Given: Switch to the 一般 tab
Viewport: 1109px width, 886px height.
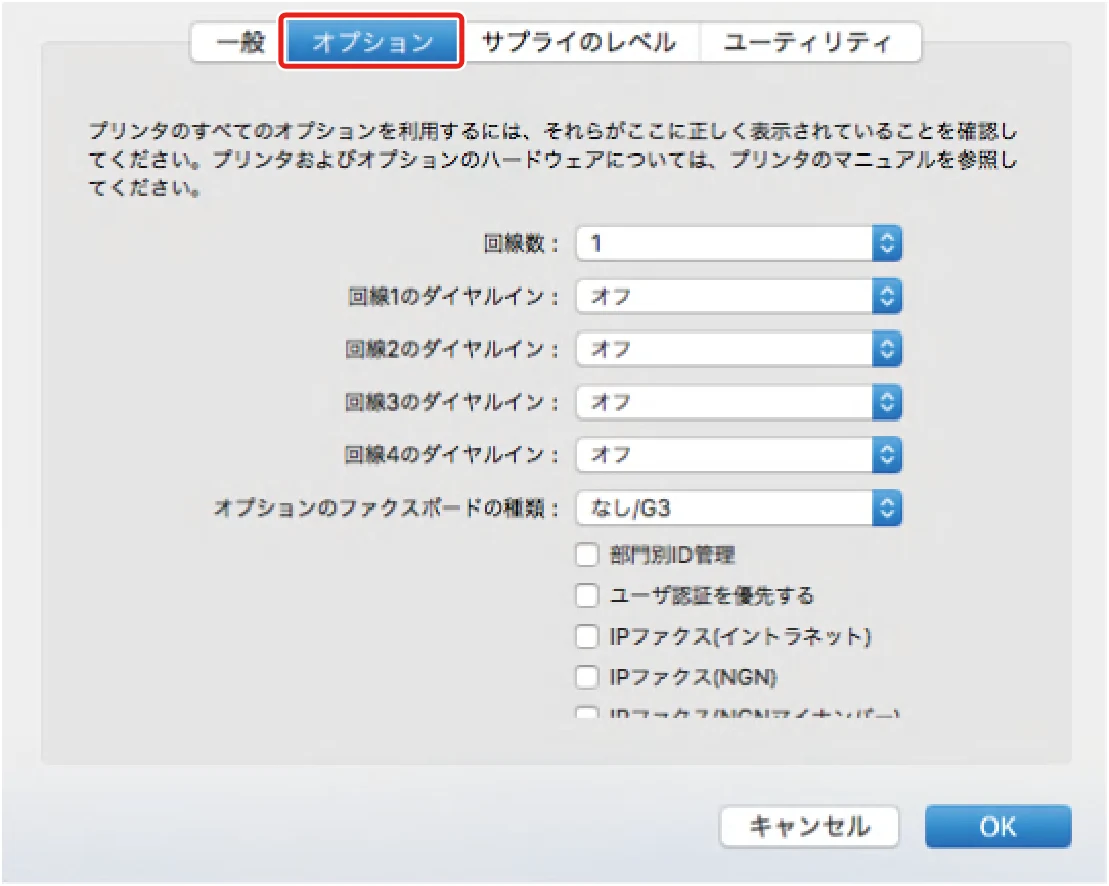Looking at the screenshot, I should point(240,42).
